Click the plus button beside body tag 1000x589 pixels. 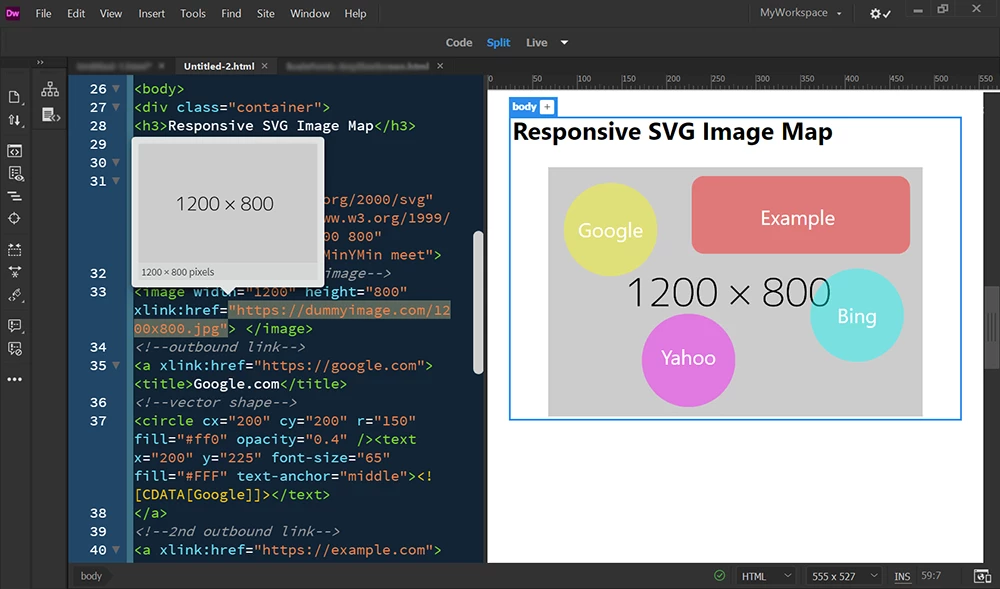coord(547,106)
